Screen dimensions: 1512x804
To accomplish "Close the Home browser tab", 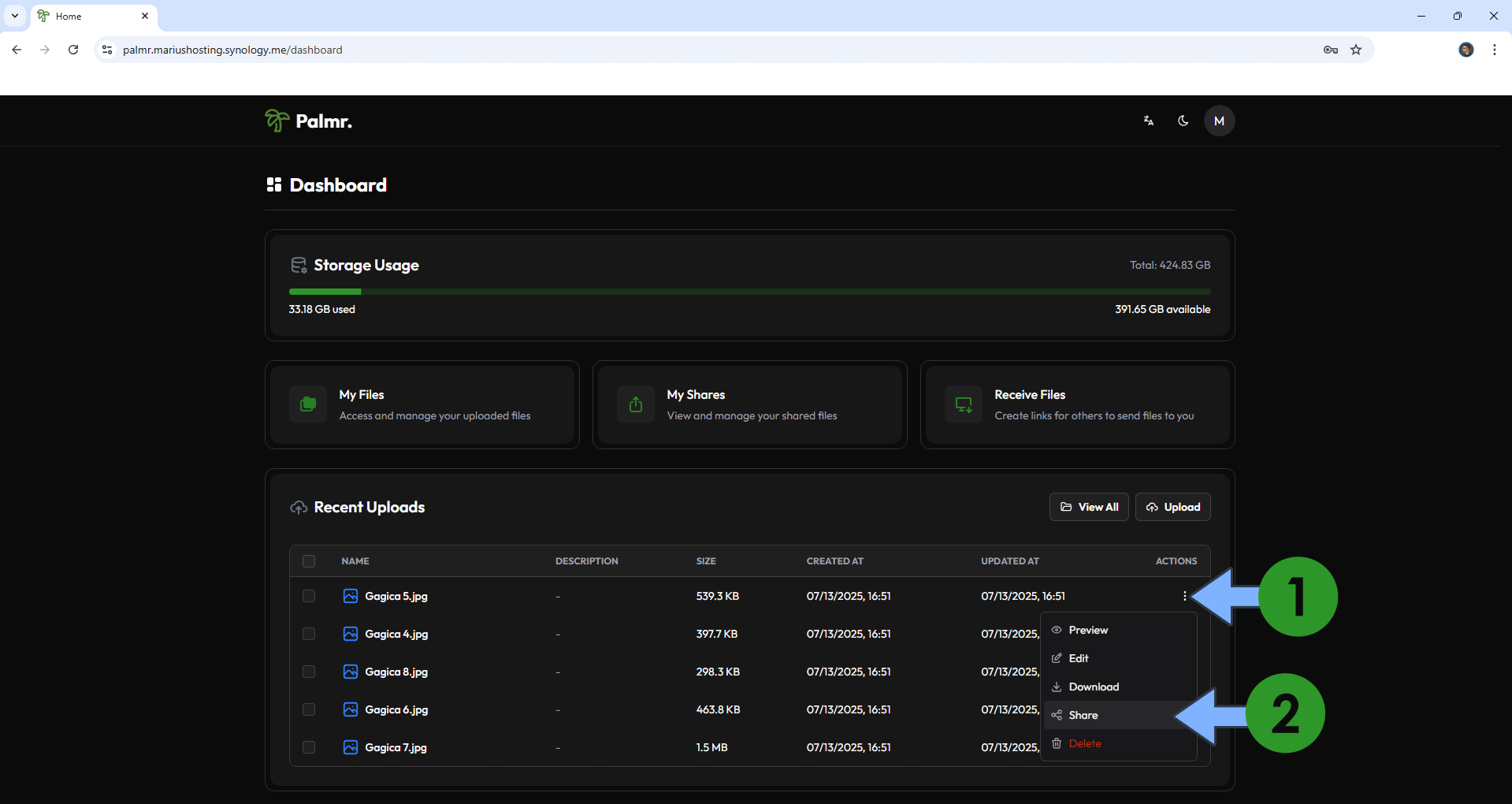I will click(145, 16).
